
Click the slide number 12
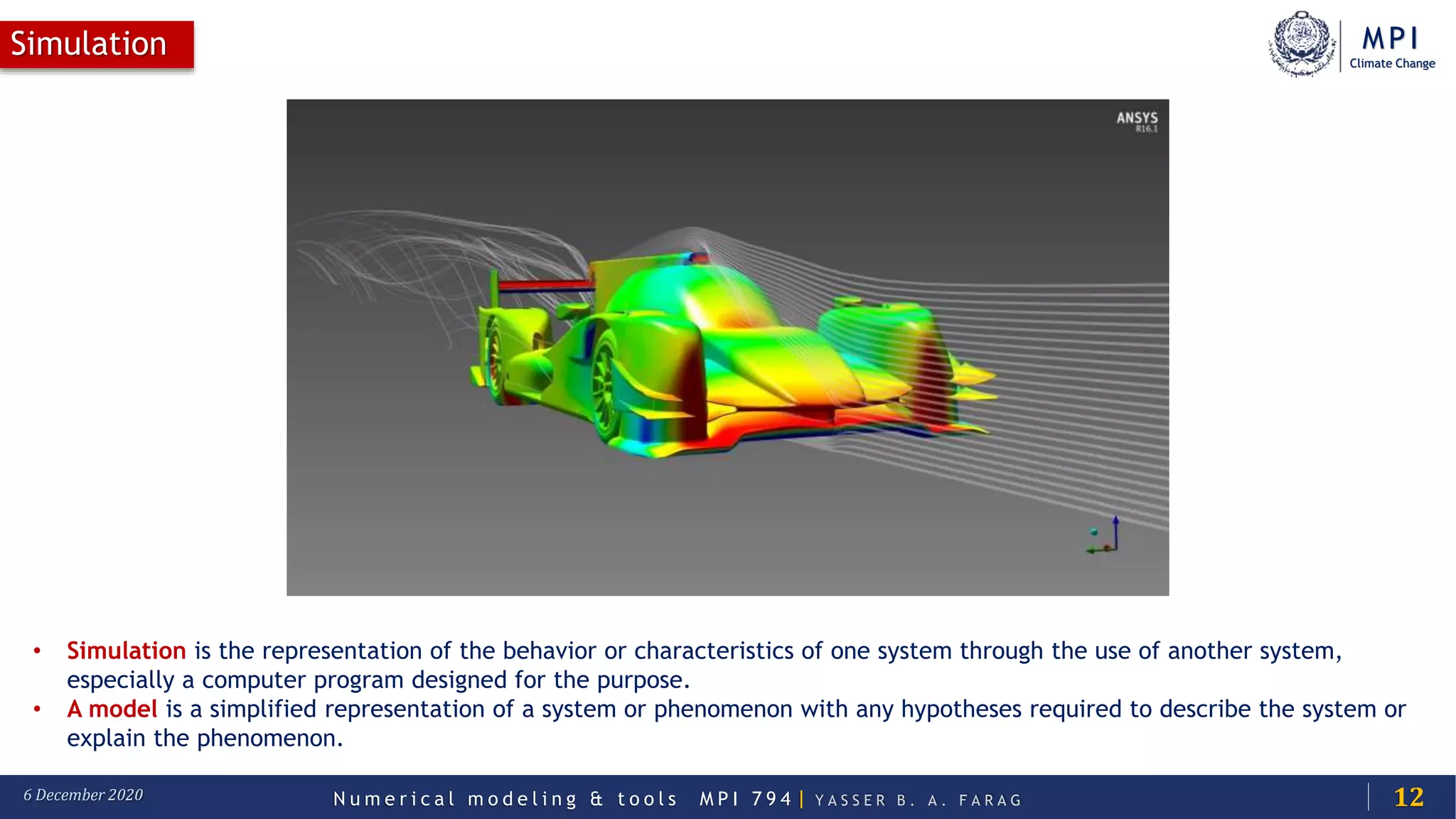[x=1408, y=797]
